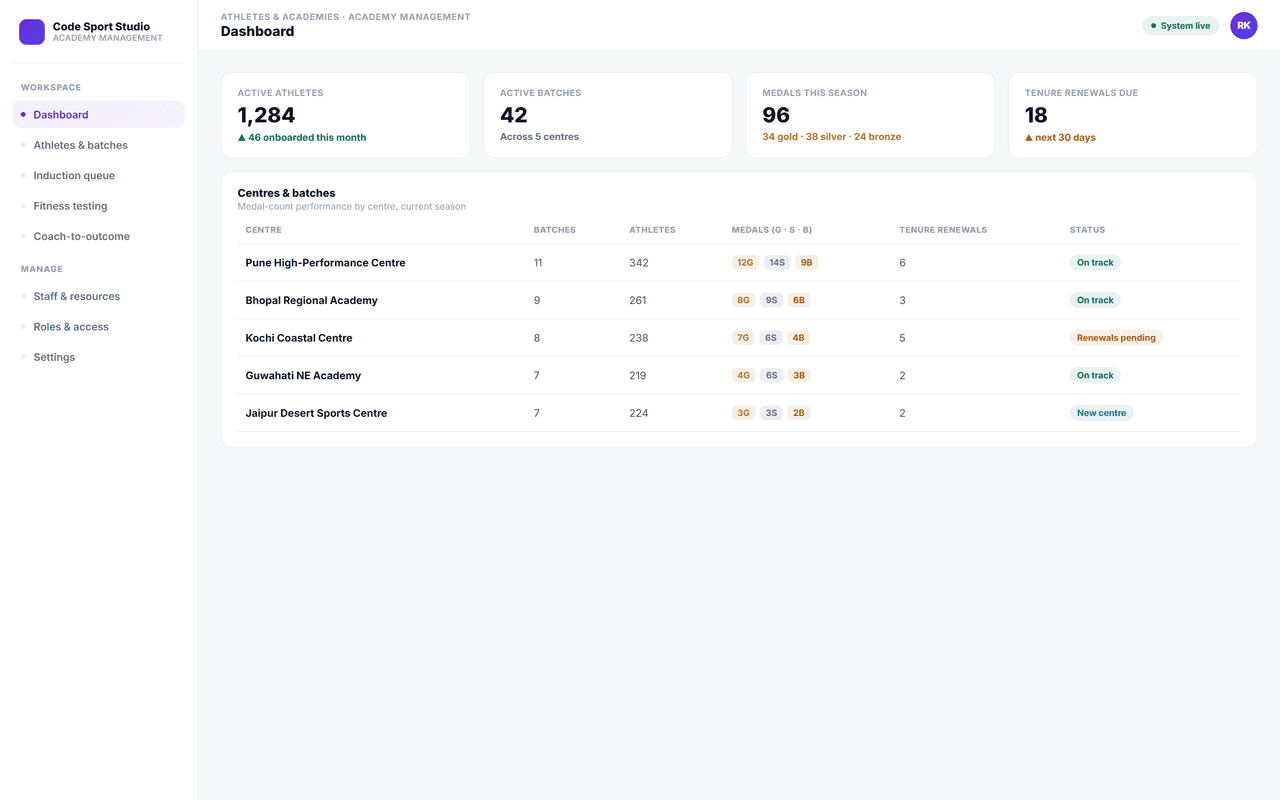Image resolution: width=1280 pixels, height=800 pixels.
Task: Click the 342 athletes value for Pune
Action: (639, 263)
